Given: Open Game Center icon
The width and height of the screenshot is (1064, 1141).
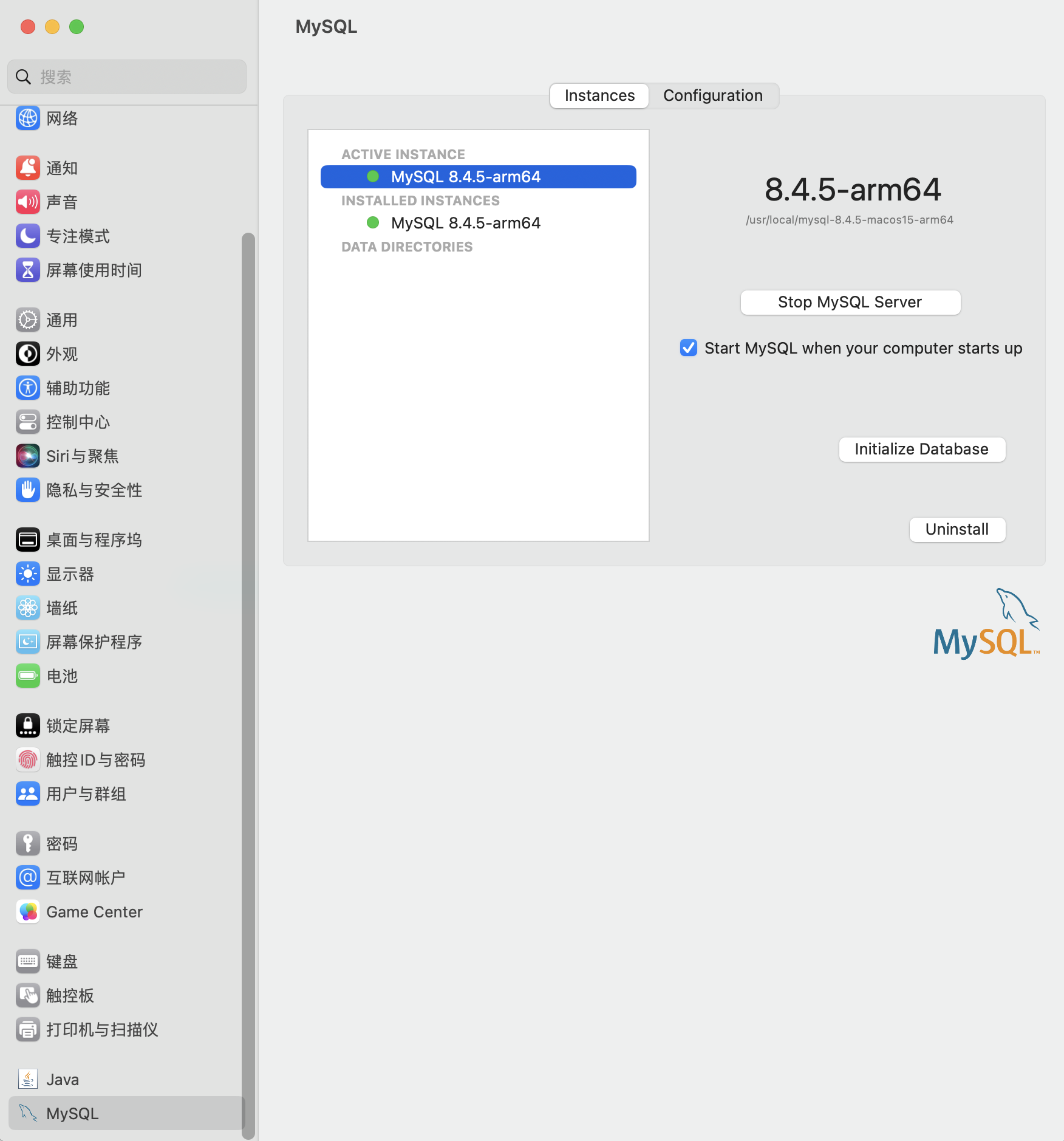Looking at the screenshot, I should 28,911.
